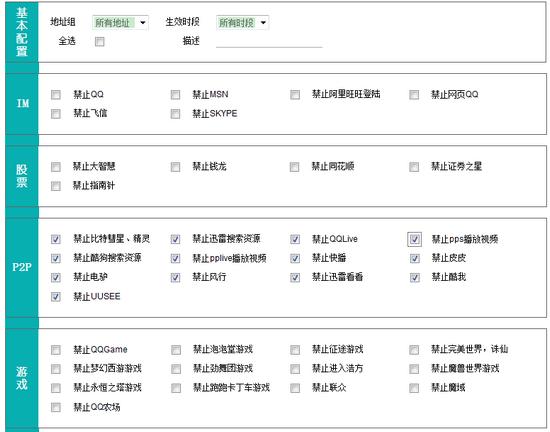The width and height of the screenshot is (550, 432).
Task: Select the 禁止QQ农场 checkbox
Action: (56, 407)
